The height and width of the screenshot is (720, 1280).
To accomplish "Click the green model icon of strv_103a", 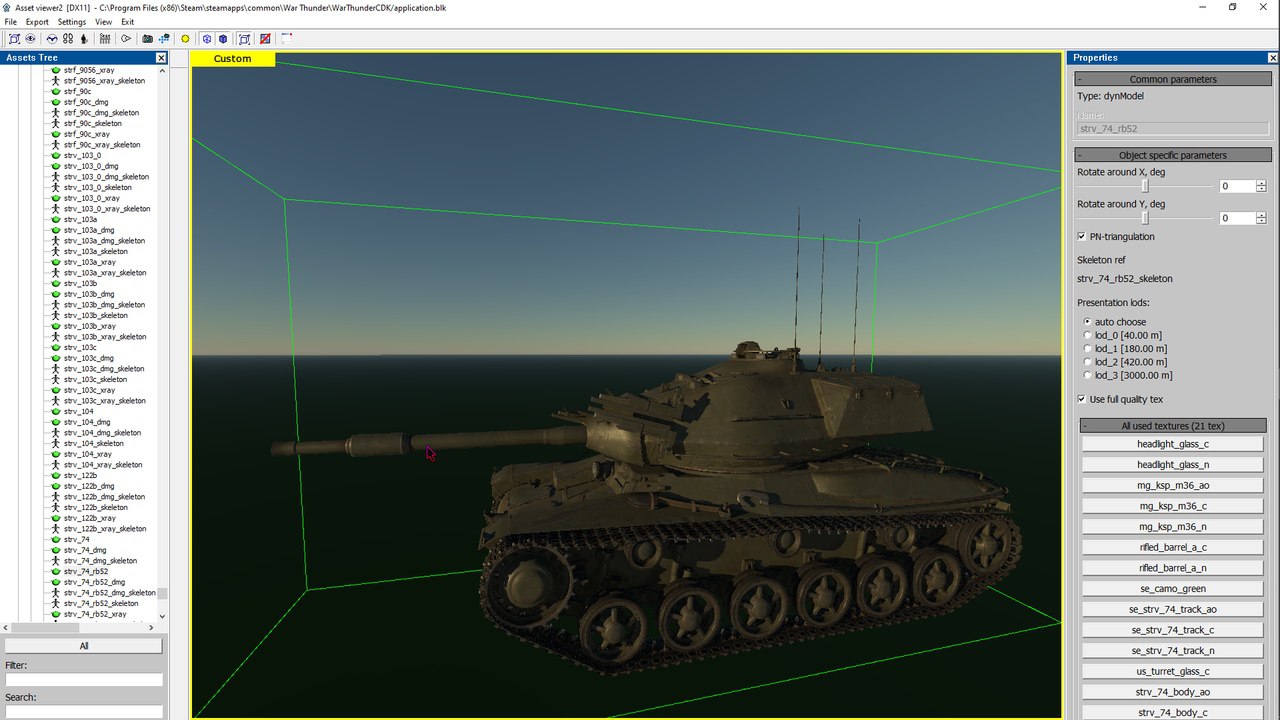I will [x=56, y=219].
